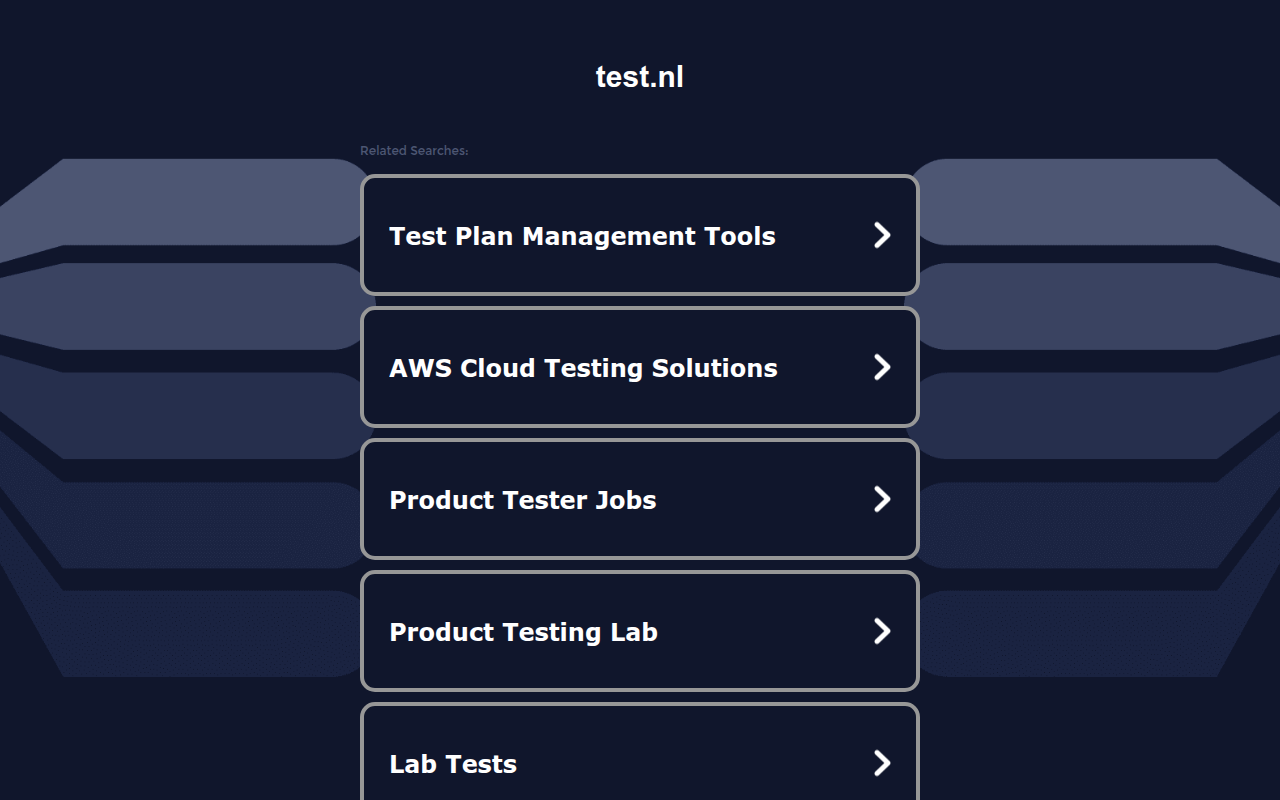This screenshot has width=1280, height=800.
Task: Open Product Testing Lab link
Action: pos(639,631)
